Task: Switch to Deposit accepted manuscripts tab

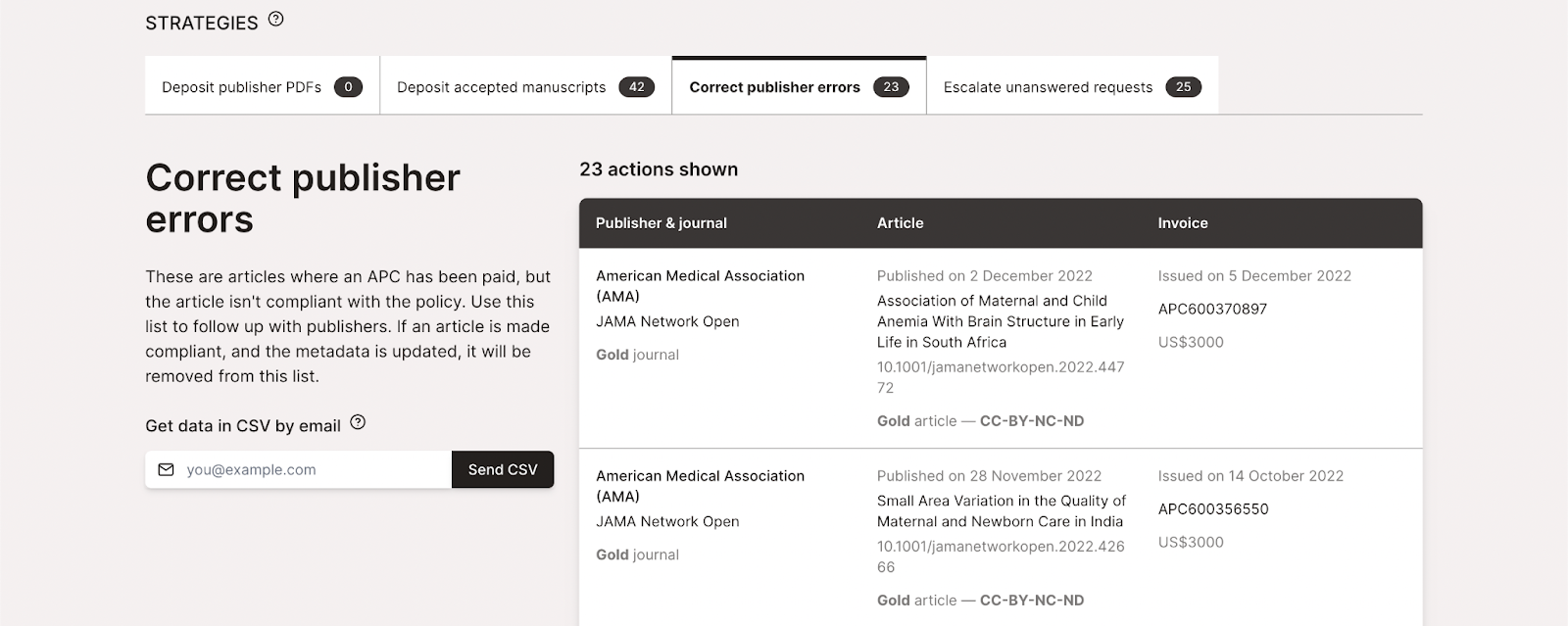Action: (x=501, y=87)
